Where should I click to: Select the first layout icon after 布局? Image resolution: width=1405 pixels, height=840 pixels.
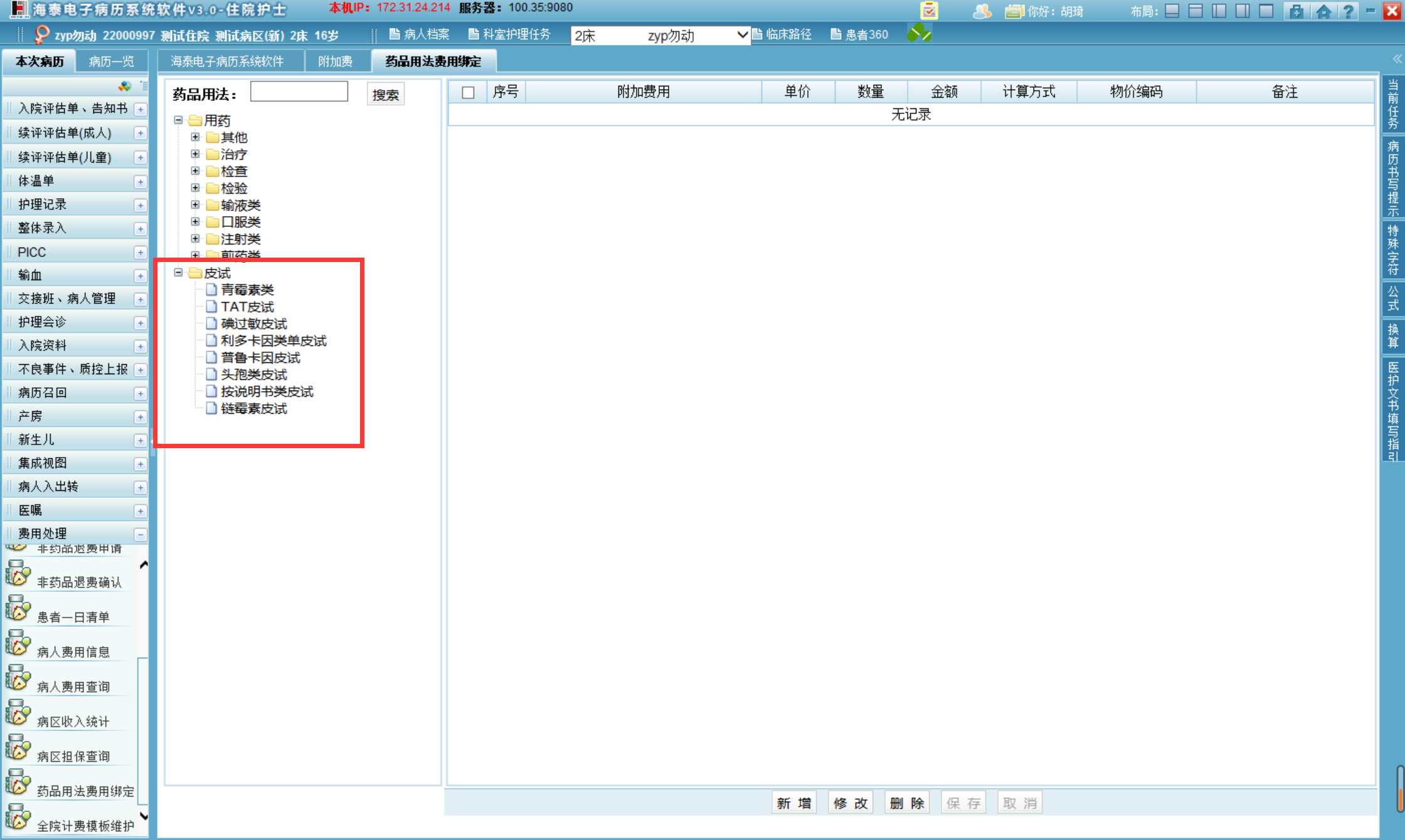click(1172, 11)
